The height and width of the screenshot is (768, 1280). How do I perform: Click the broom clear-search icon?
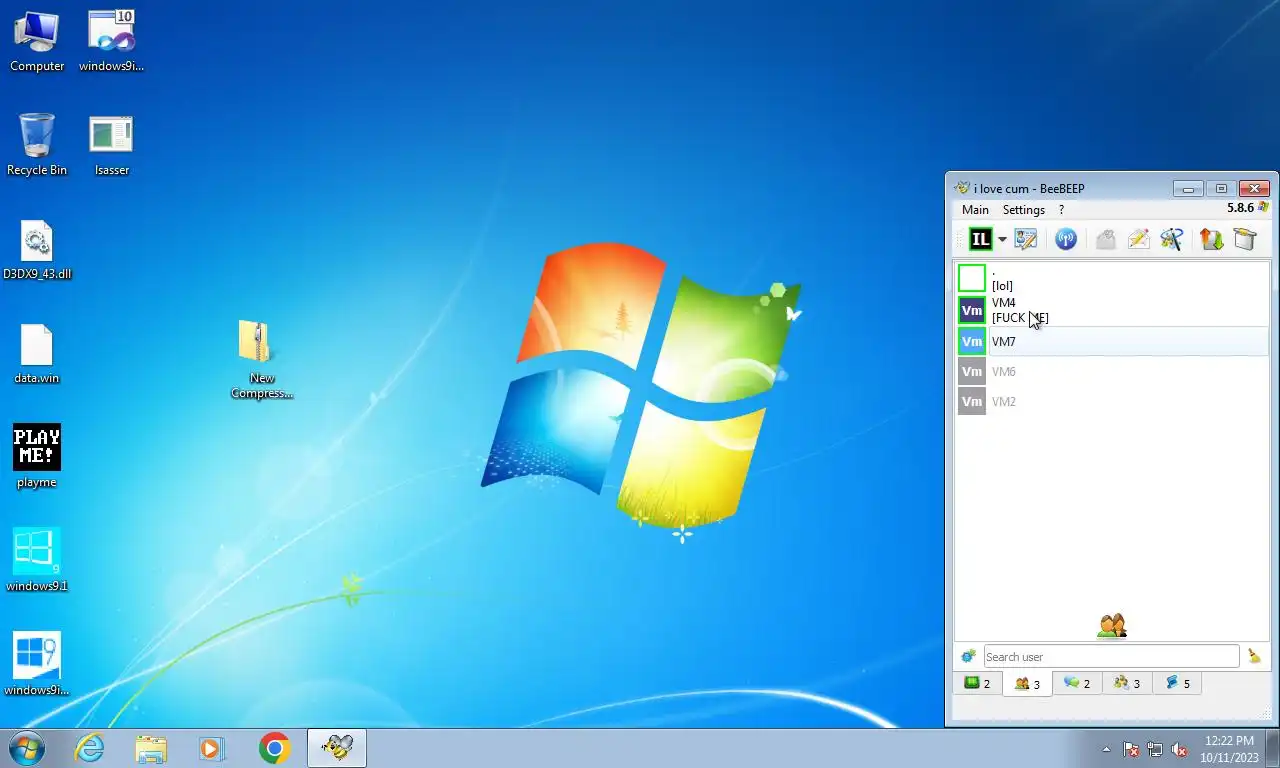coord(1254,656)
